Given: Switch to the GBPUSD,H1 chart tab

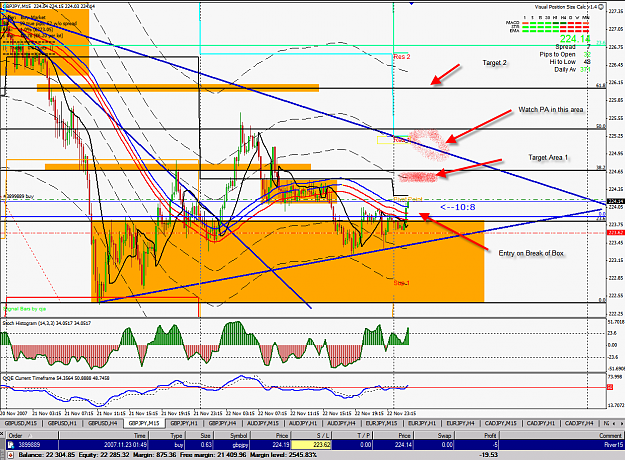Looking at the screenshot, I should tap(62, 423).
